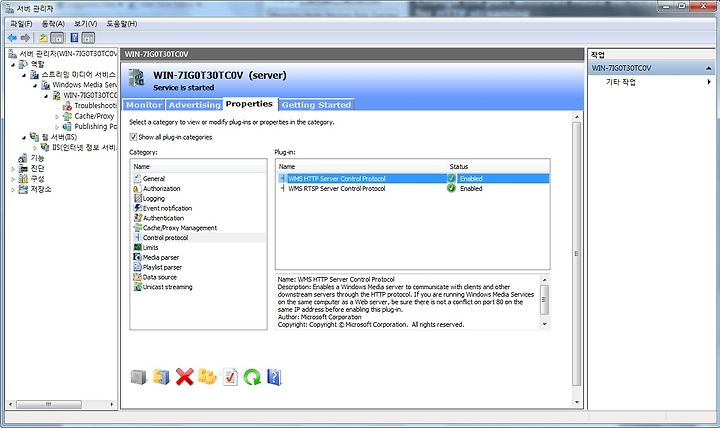
Task: Click the Authorization lock category icon
Action: tap(136, 189)
